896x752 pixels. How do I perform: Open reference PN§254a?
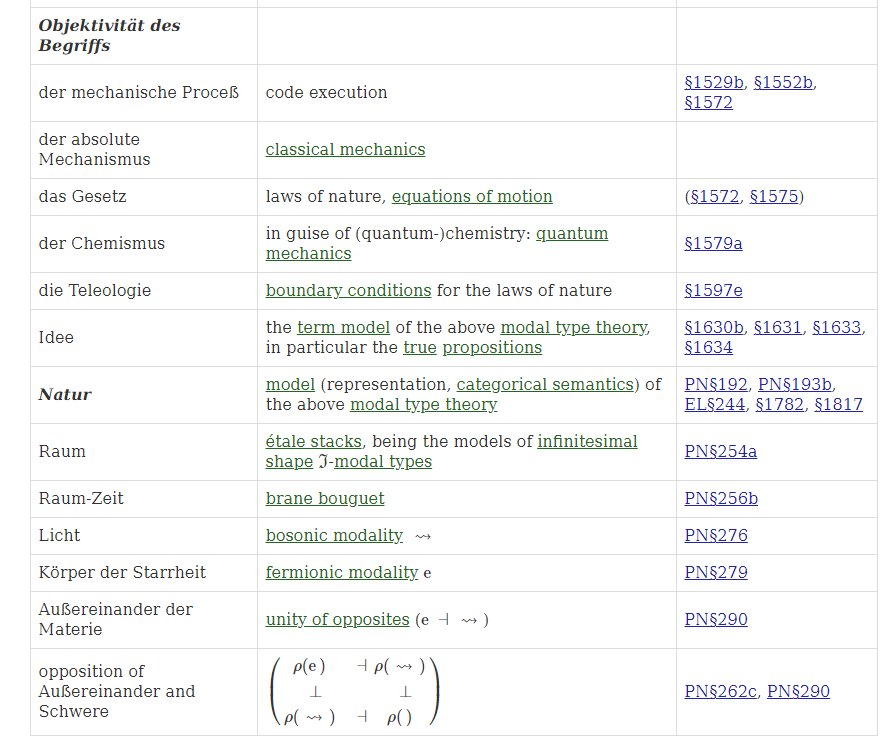pyautogui.click(x=720, y=452)
